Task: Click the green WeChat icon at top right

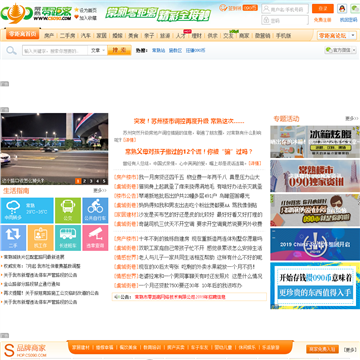Action: pyautogui.click(x=355, y=9)
